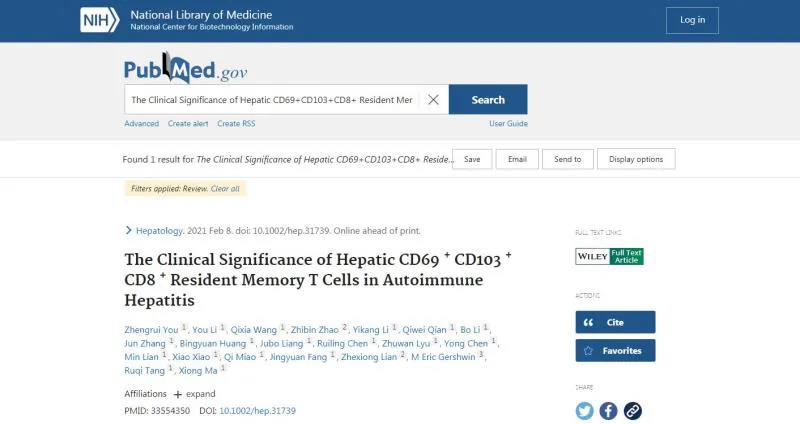The width and height of the screenshot is (800, 424).
Task: Share article on Twitter
Action: 585,411
